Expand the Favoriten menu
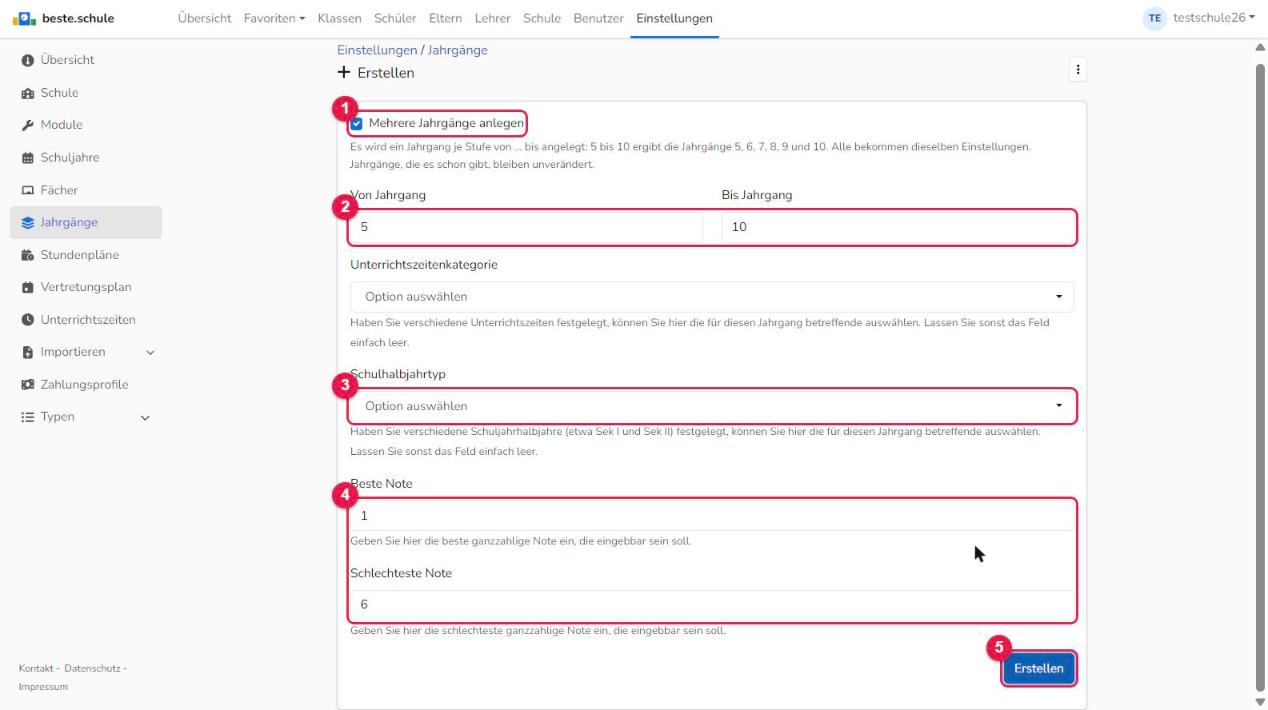This screenshot has height=710, width=1268. coord(274,19)
